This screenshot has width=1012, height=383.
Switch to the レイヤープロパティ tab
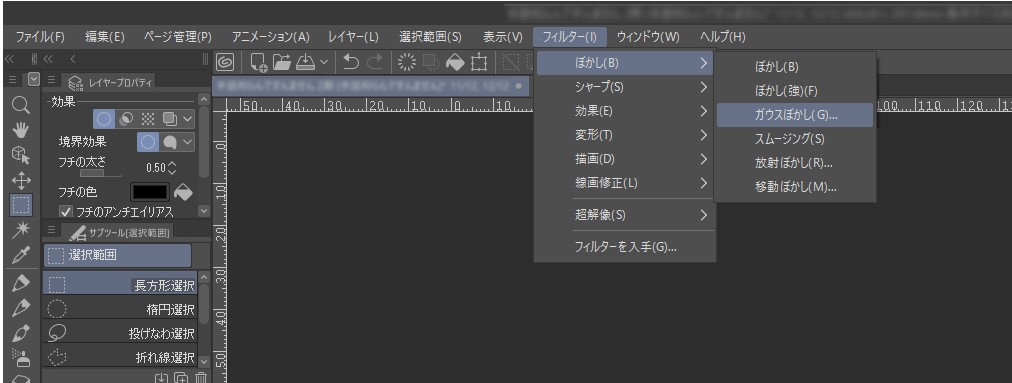pyautogui.click(x=109, y=81)
